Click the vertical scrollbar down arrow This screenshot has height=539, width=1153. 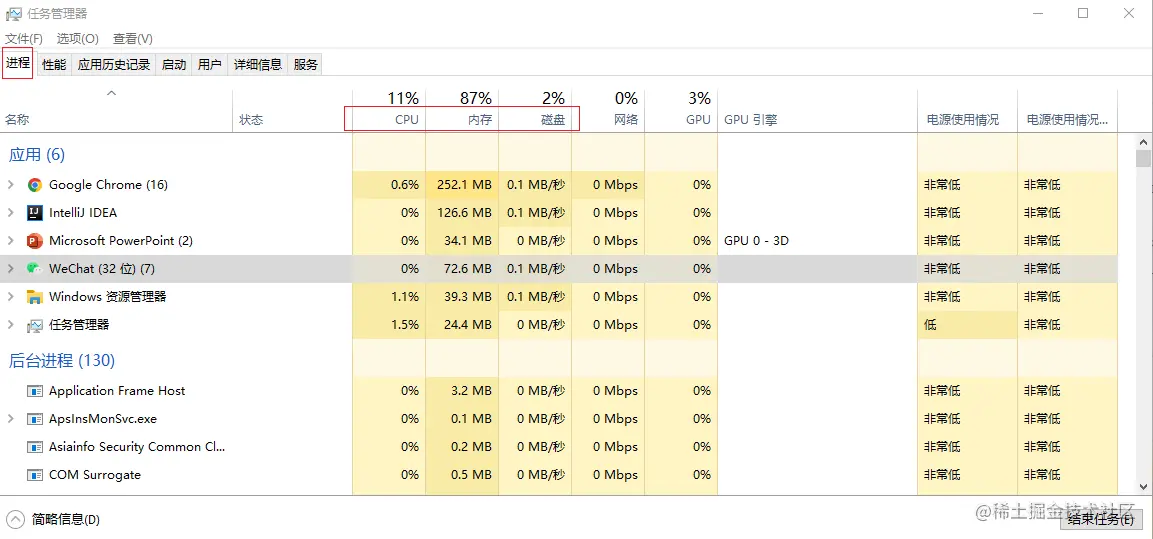tap(1143, 487)
